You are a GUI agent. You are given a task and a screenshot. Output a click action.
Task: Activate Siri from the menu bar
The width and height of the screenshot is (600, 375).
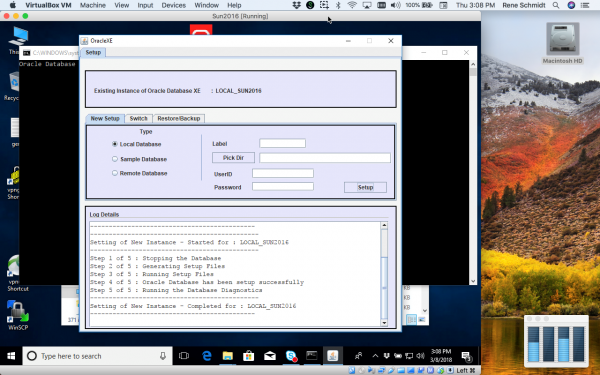coord(571,5)
